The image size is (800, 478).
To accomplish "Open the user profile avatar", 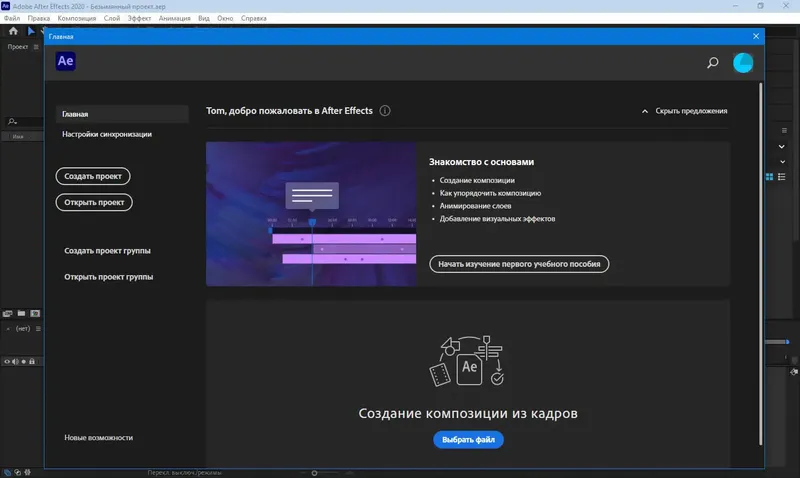I will 743,63.
